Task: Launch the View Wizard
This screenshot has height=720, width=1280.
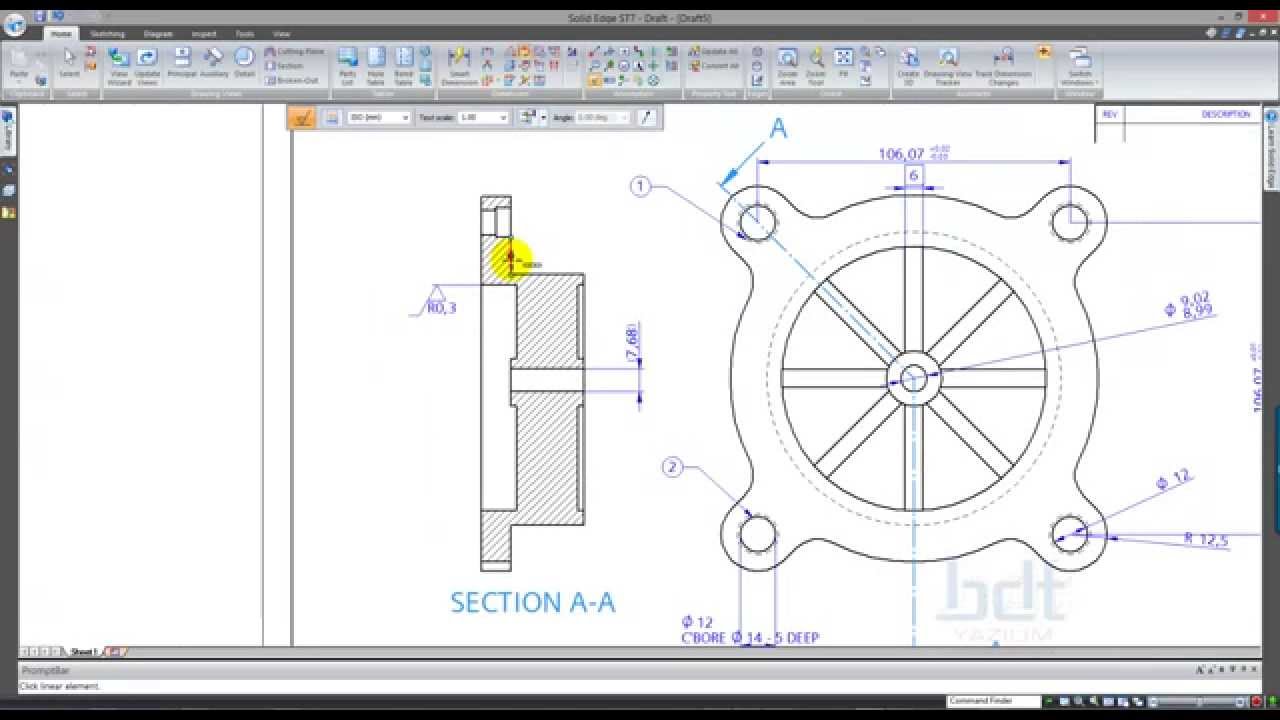Action: coord(119,66)
